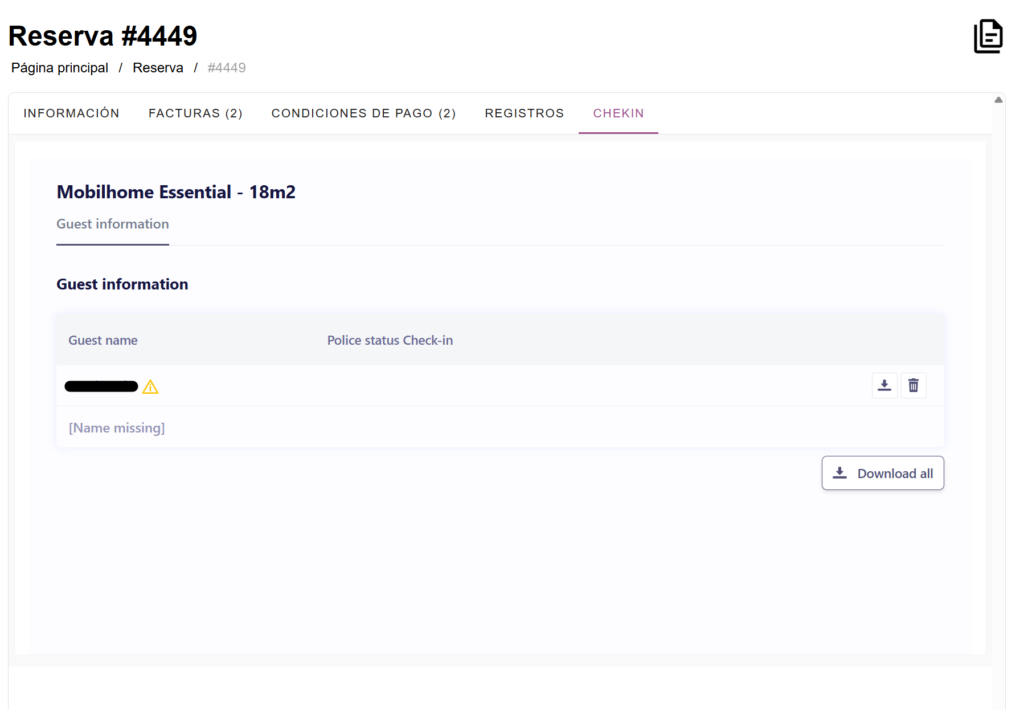Image resolution: width=1024 pixels, height=710 pixels.
Task: Click the document icon in top-right corner
Action: [988, 36]
